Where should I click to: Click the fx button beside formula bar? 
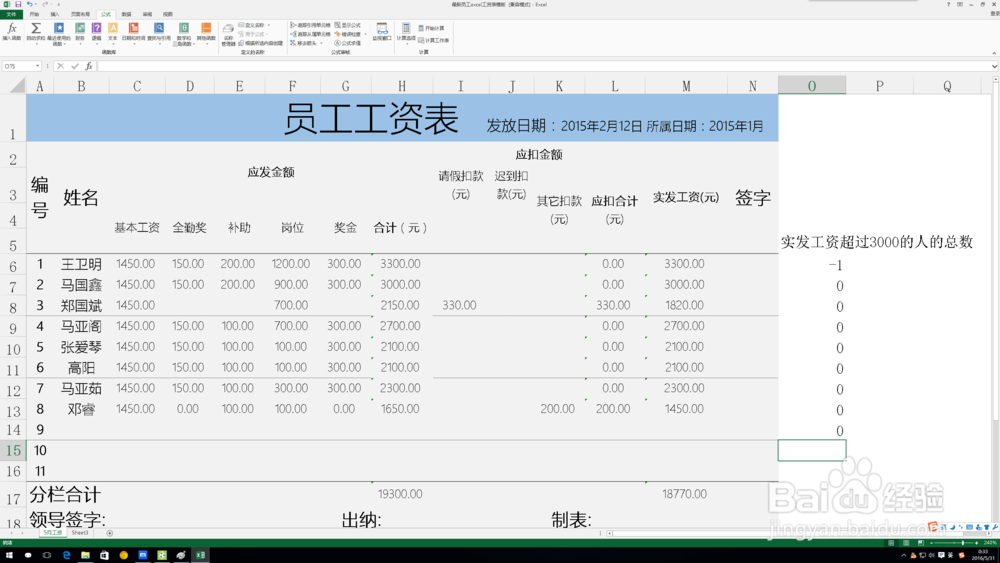point(89,66)
